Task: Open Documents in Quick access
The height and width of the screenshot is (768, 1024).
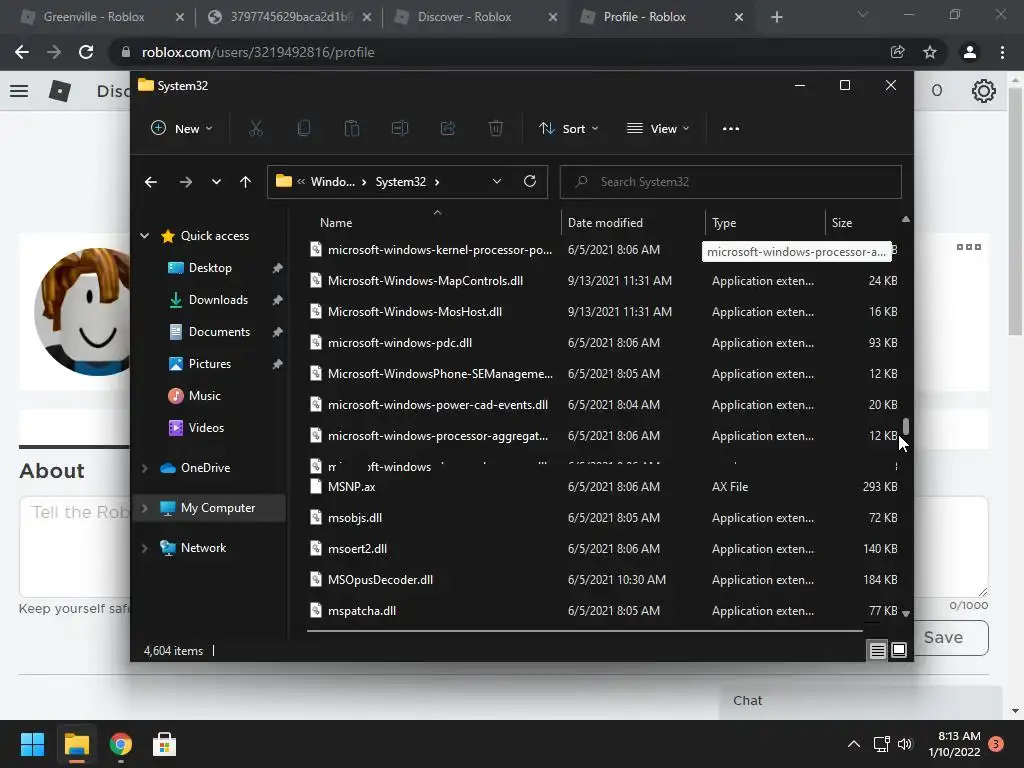Action: click(219, 332)
